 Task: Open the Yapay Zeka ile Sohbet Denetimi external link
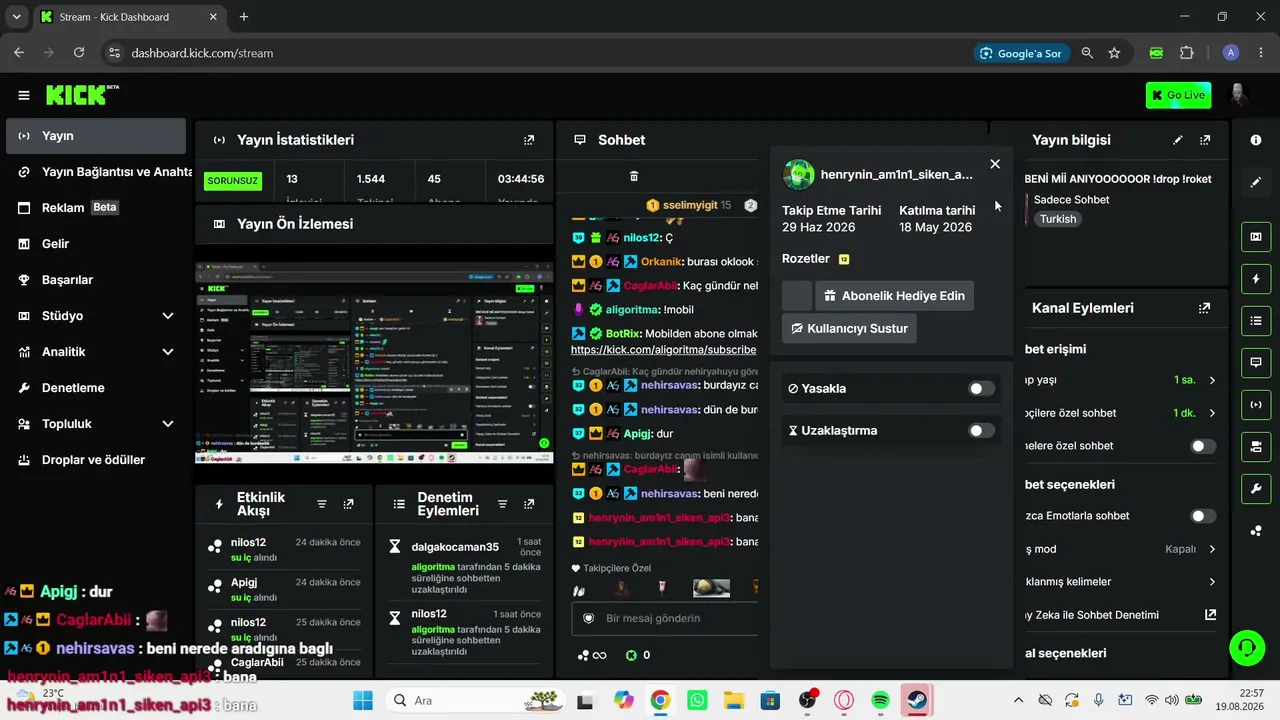pos(1210,615)
